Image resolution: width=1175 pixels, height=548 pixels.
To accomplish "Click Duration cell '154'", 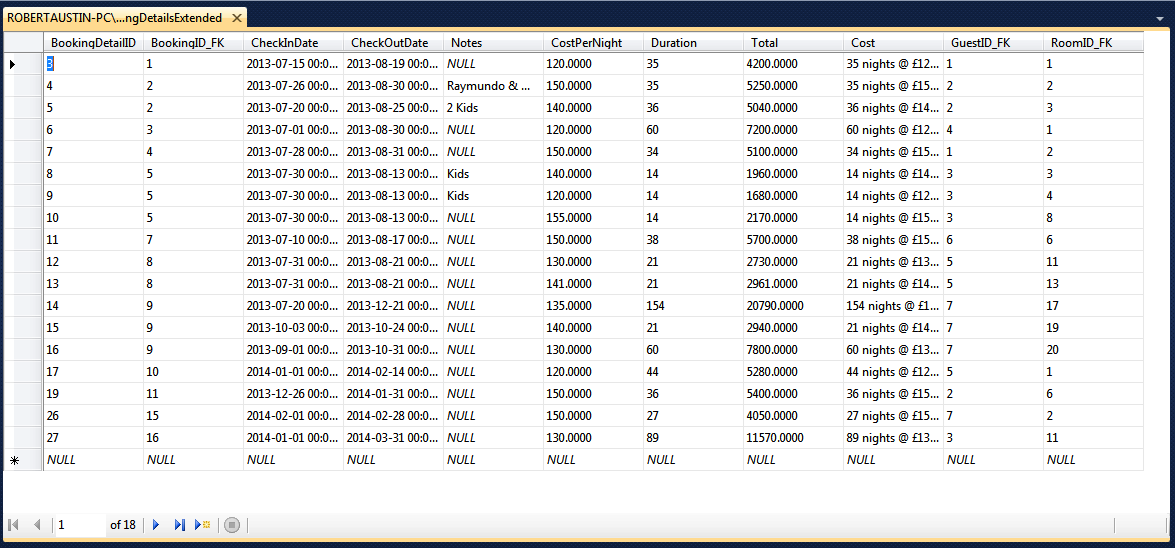I will pos(693,306).
